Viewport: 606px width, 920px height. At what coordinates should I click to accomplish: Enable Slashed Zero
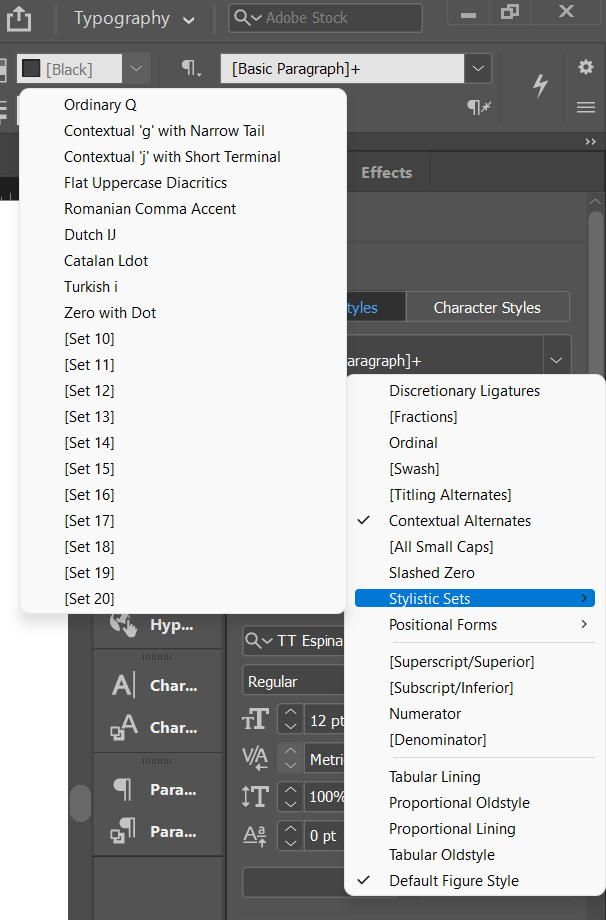click(431, 572)
